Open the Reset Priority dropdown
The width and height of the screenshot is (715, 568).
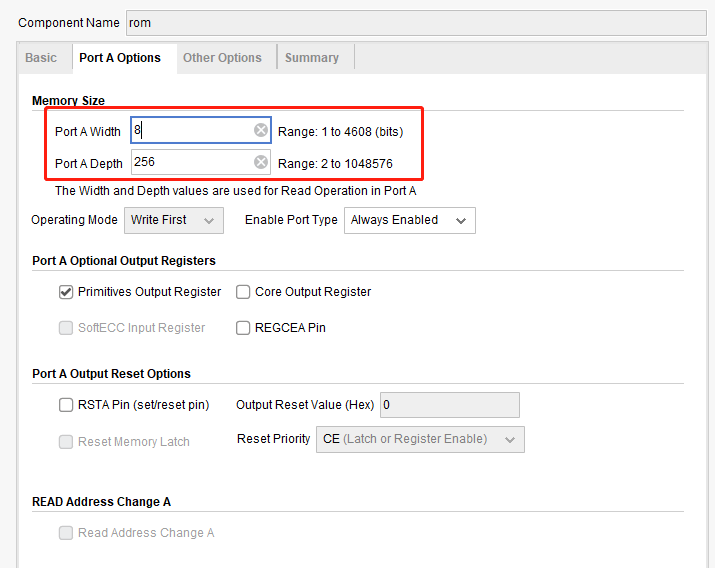click(420, 439)
